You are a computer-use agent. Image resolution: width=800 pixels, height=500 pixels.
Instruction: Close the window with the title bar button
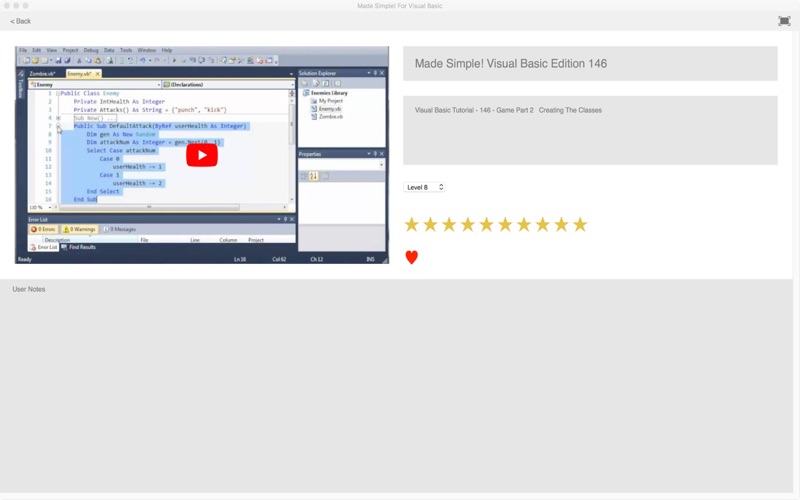pos(7,6)
